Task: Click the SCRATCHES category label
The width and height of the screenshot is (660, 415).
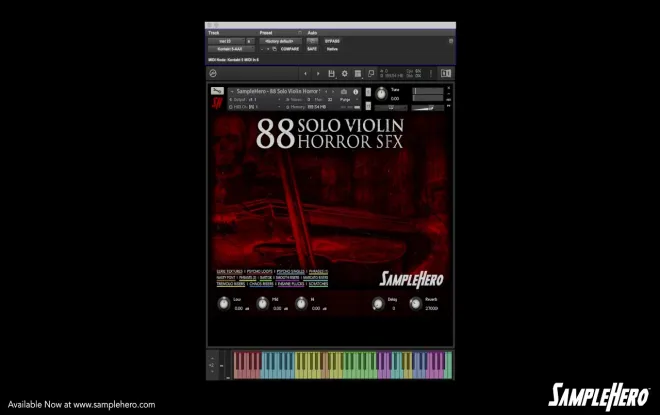Action: coord(318,284)
